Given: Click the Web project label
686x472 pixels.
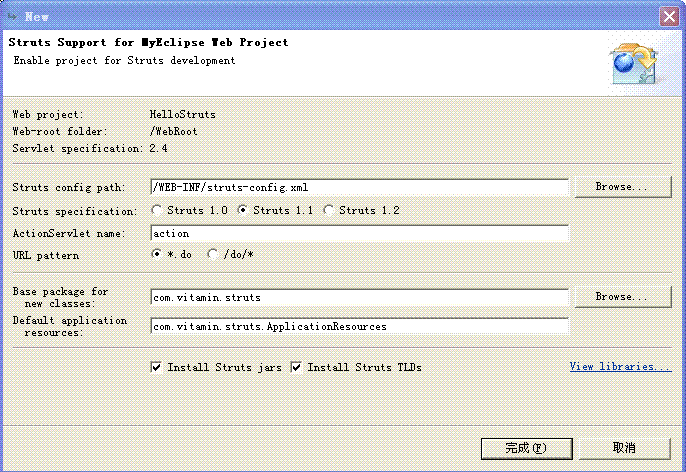Looking at the screenshot, I should 48,115.
